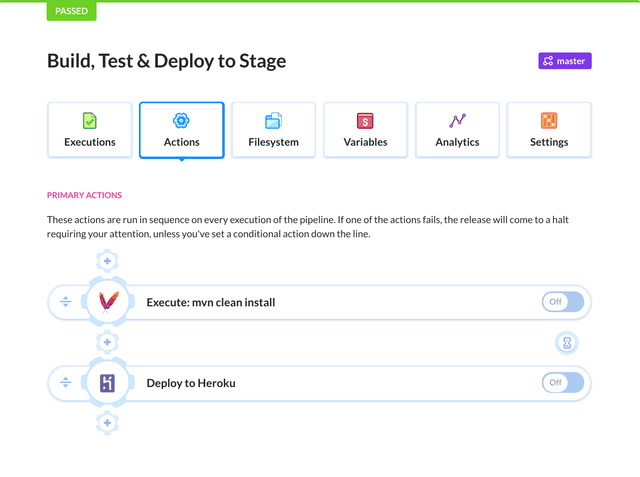Click the Maven feather icon
Viewport: 640px width, 477px height.
click(x=108, y=302)
